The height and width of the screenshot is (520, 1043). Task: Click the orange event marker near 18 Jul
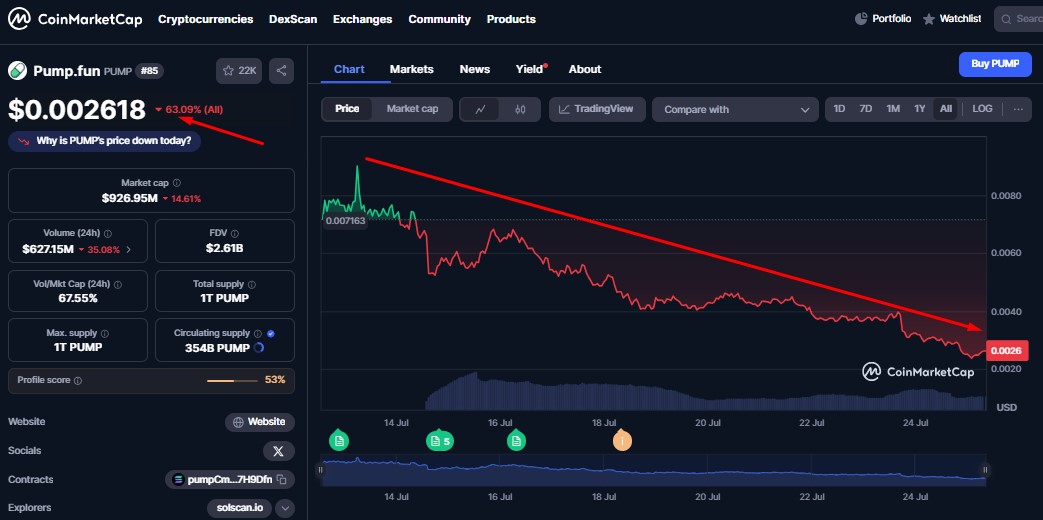[x=622, y=440]
